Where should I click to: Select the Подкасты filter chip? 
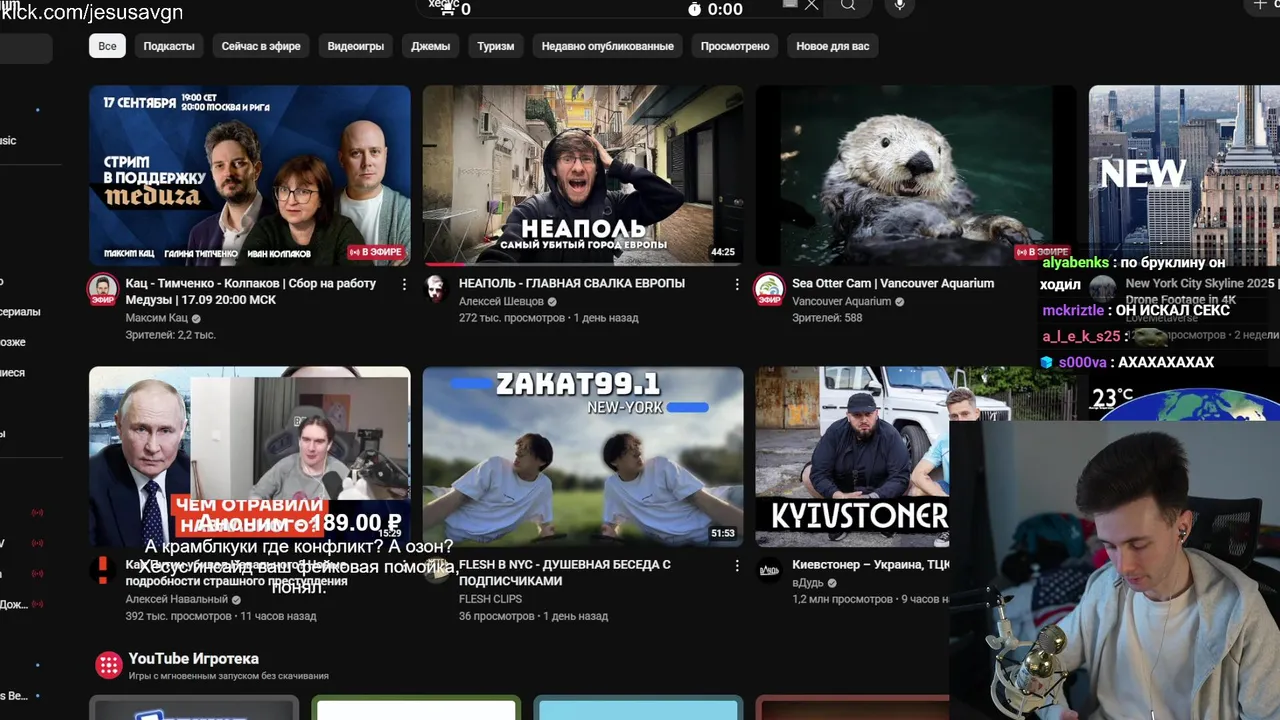(x=168, y=46)
